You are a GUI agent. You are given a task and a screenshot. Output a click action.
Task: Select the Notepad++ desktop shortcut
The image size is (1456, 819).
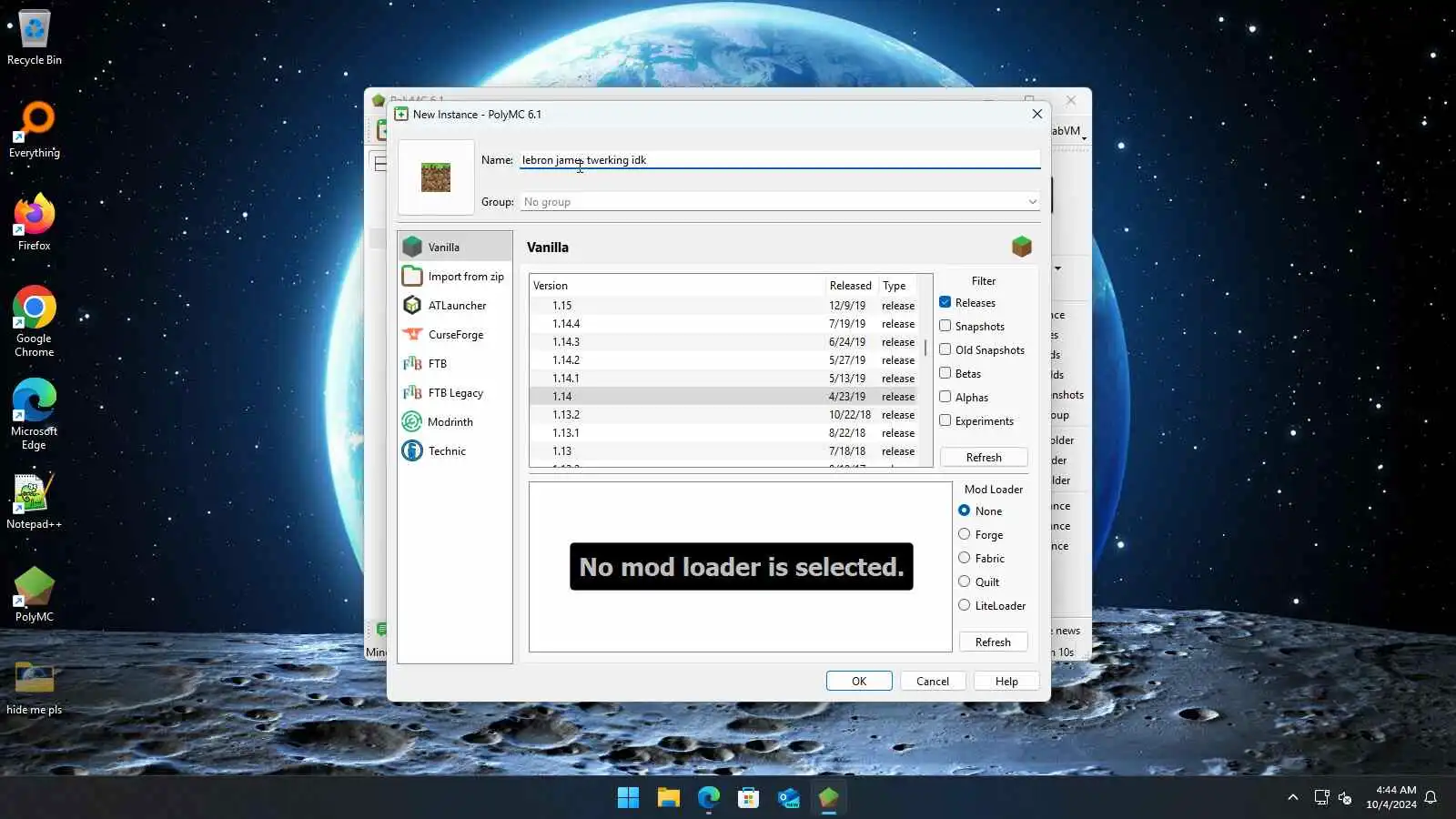pos(35,501)
